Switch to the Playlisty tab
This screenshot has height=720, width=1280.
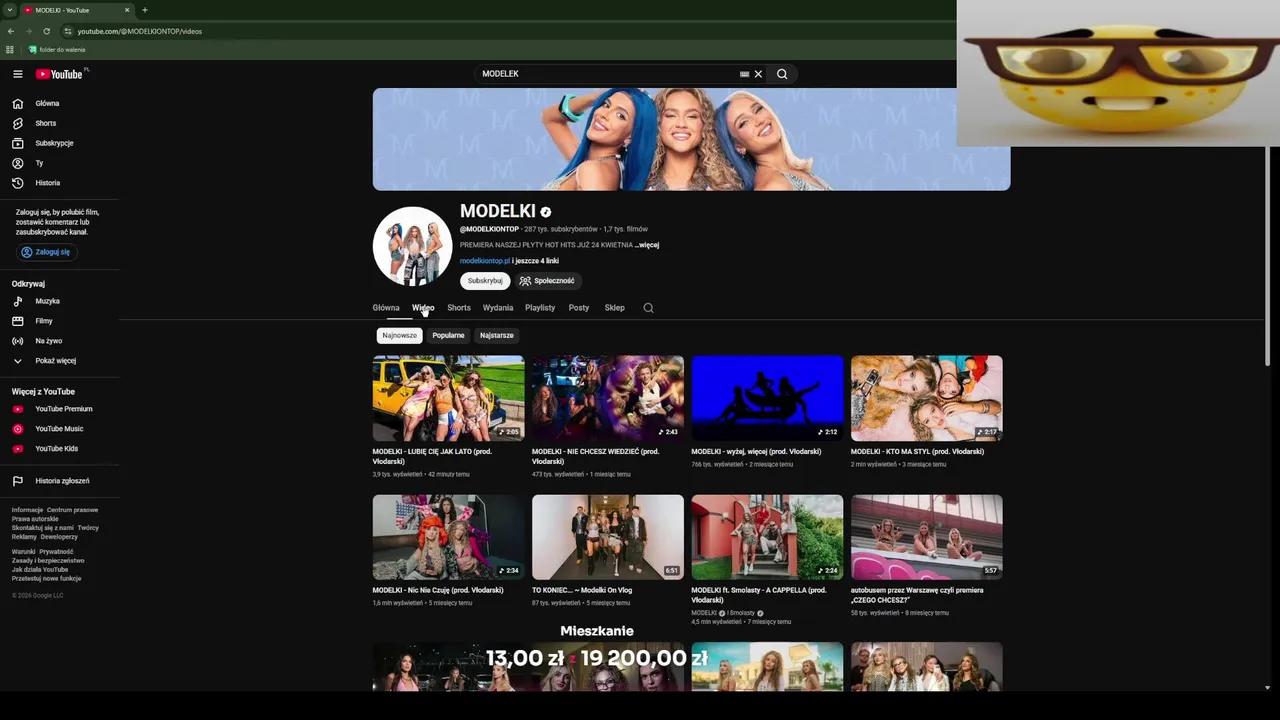click(x=540, y=308)
